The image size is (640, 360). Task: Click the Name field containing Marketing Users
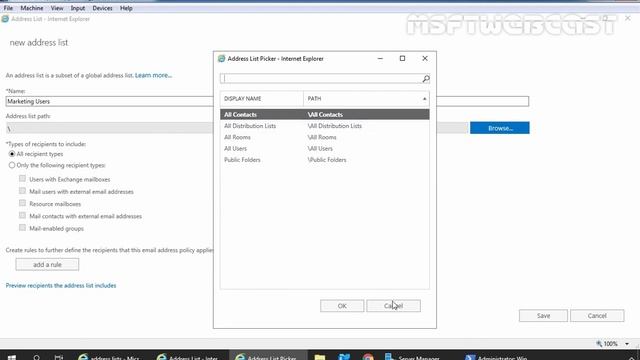pos(109,101)
